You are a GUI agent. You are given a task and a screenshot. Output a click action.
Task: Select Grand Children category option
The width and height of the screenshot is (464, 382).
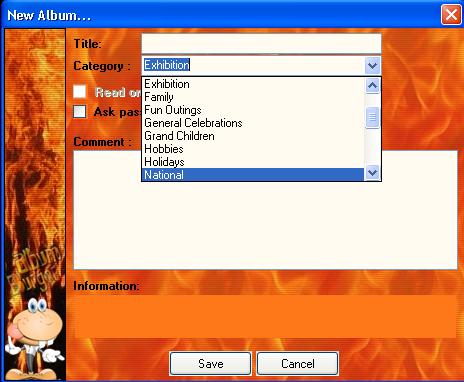click(x=253, y=136)
